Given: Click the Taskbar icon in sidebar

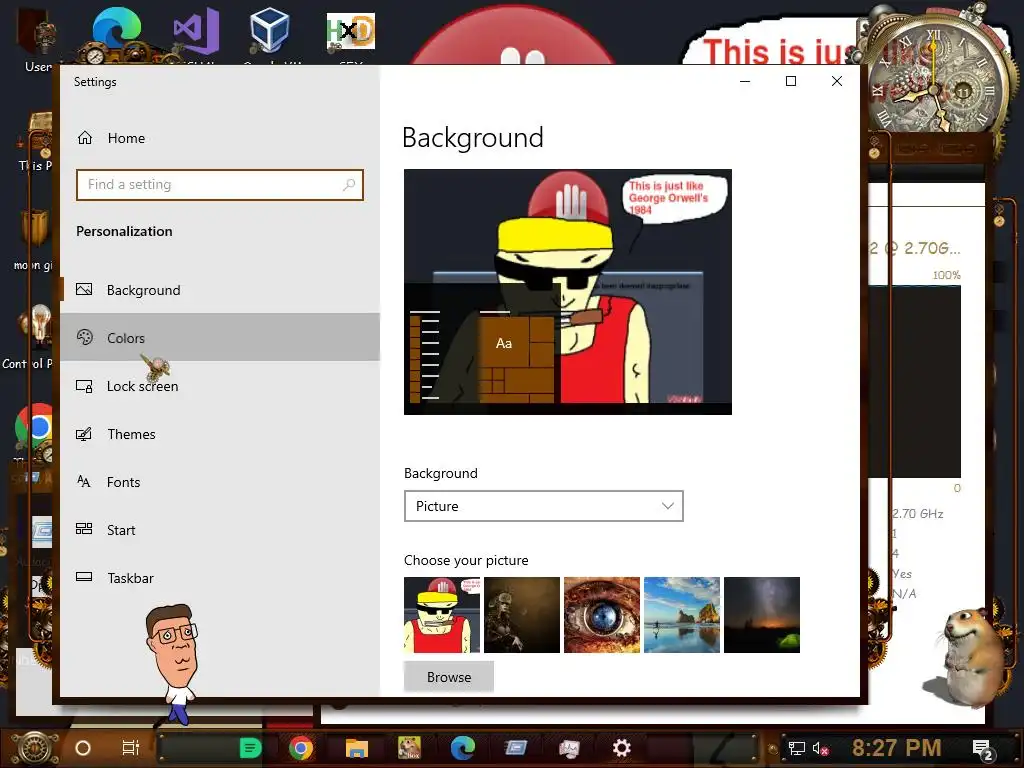Looking at the screenshot, I should click(84, 577).
